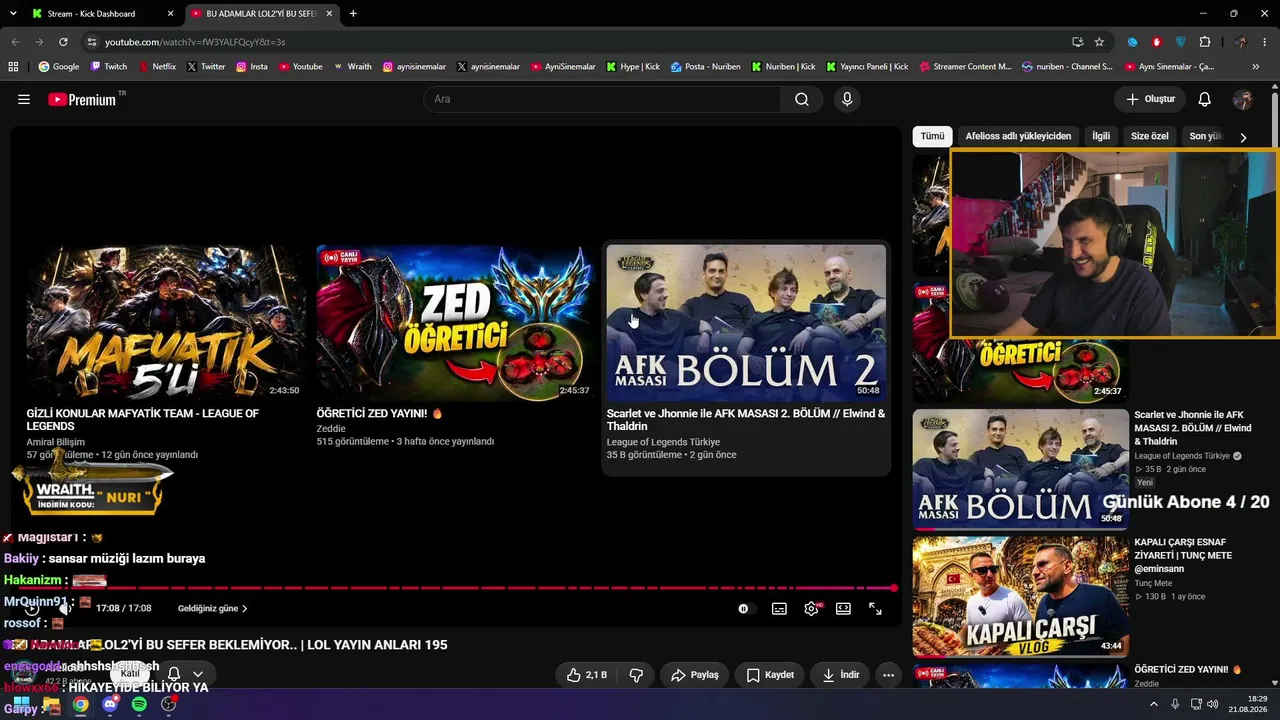Select the Size özel filter chip
Viewport: 1280px width, 720px height.
click(x=1149, y=136)
